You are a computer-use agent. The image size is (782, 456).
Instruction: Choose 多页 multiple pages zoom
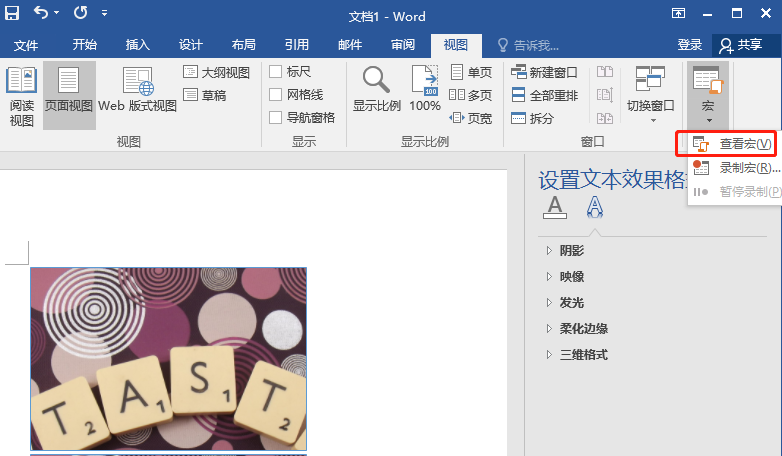click(x=471, y=95)
